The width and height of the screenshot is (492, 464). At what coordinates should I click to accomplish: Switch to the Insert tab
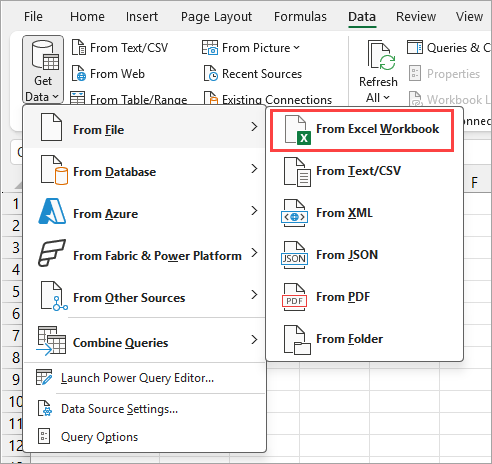coord(142,17)
